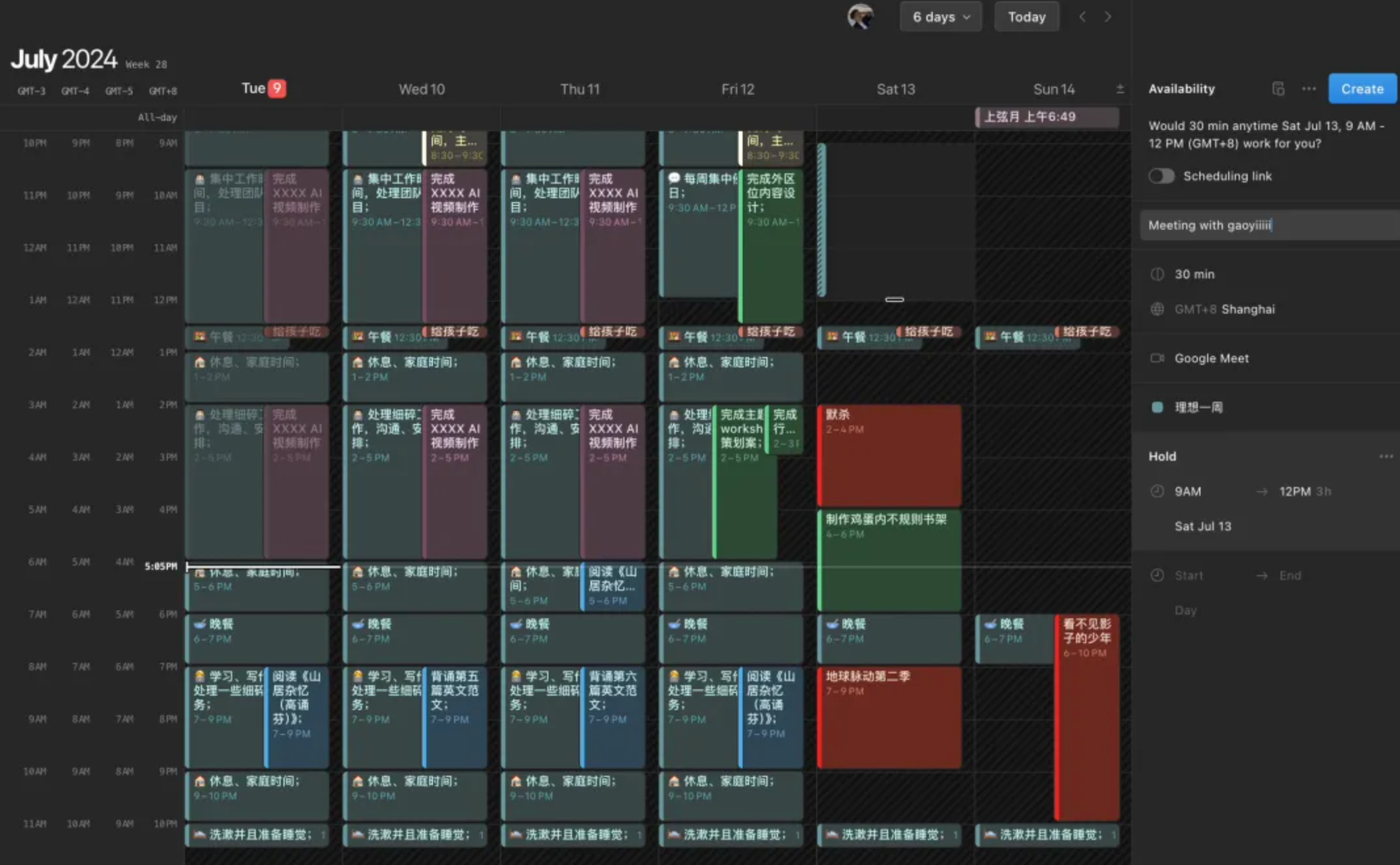Go to the previous date range arrow

1082,17
